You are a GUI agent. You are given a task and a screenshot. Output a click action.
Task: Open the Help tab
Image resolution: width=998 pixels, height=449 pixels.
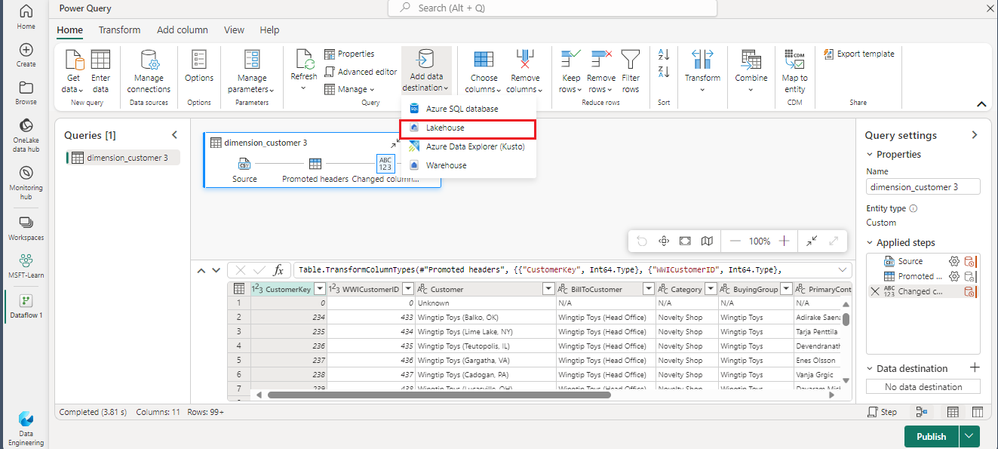point(269,30)
